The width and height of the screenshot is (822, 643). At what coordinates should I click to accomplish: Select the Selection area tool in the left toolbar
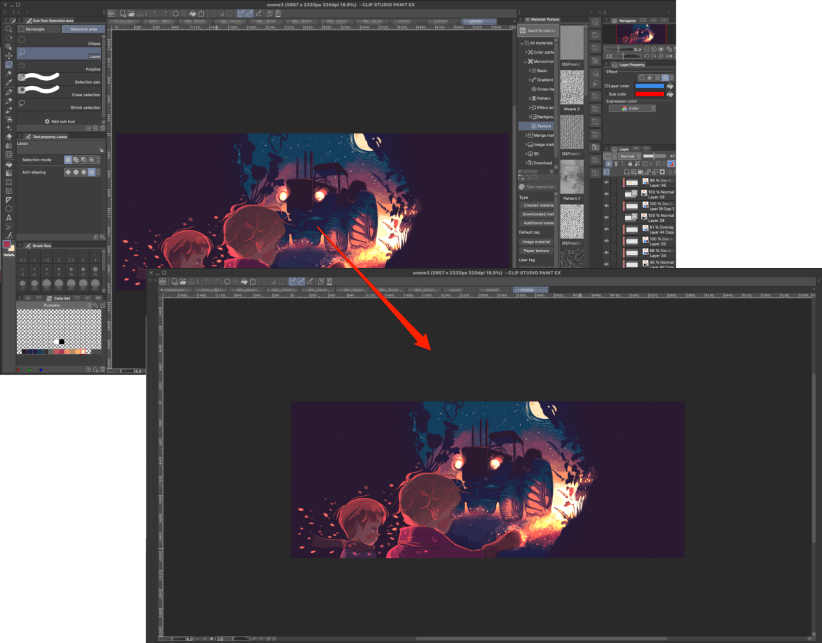[8, 64]
